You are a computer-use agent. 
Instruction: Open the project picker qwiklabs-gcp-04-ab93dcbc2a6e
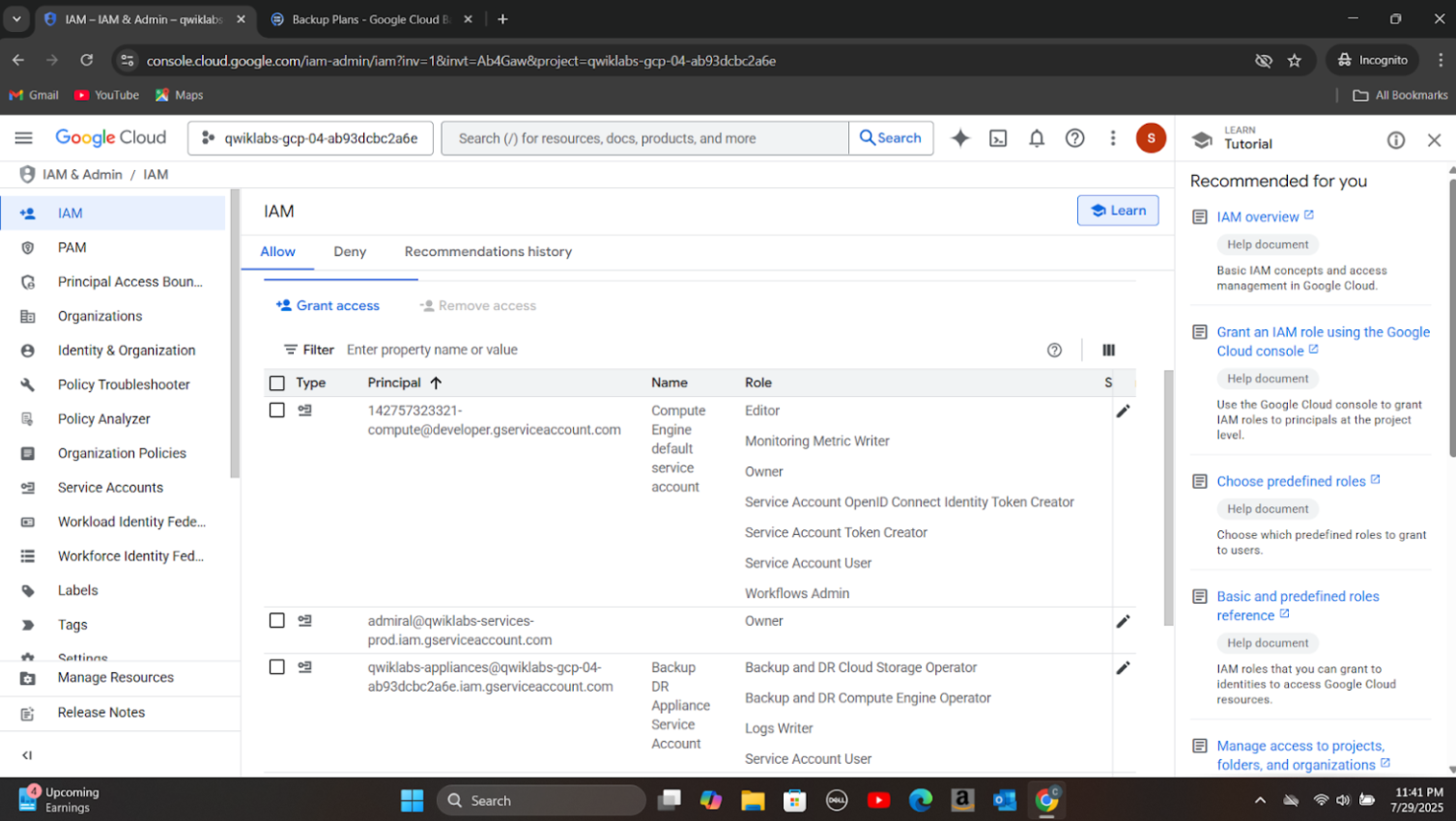310,138
